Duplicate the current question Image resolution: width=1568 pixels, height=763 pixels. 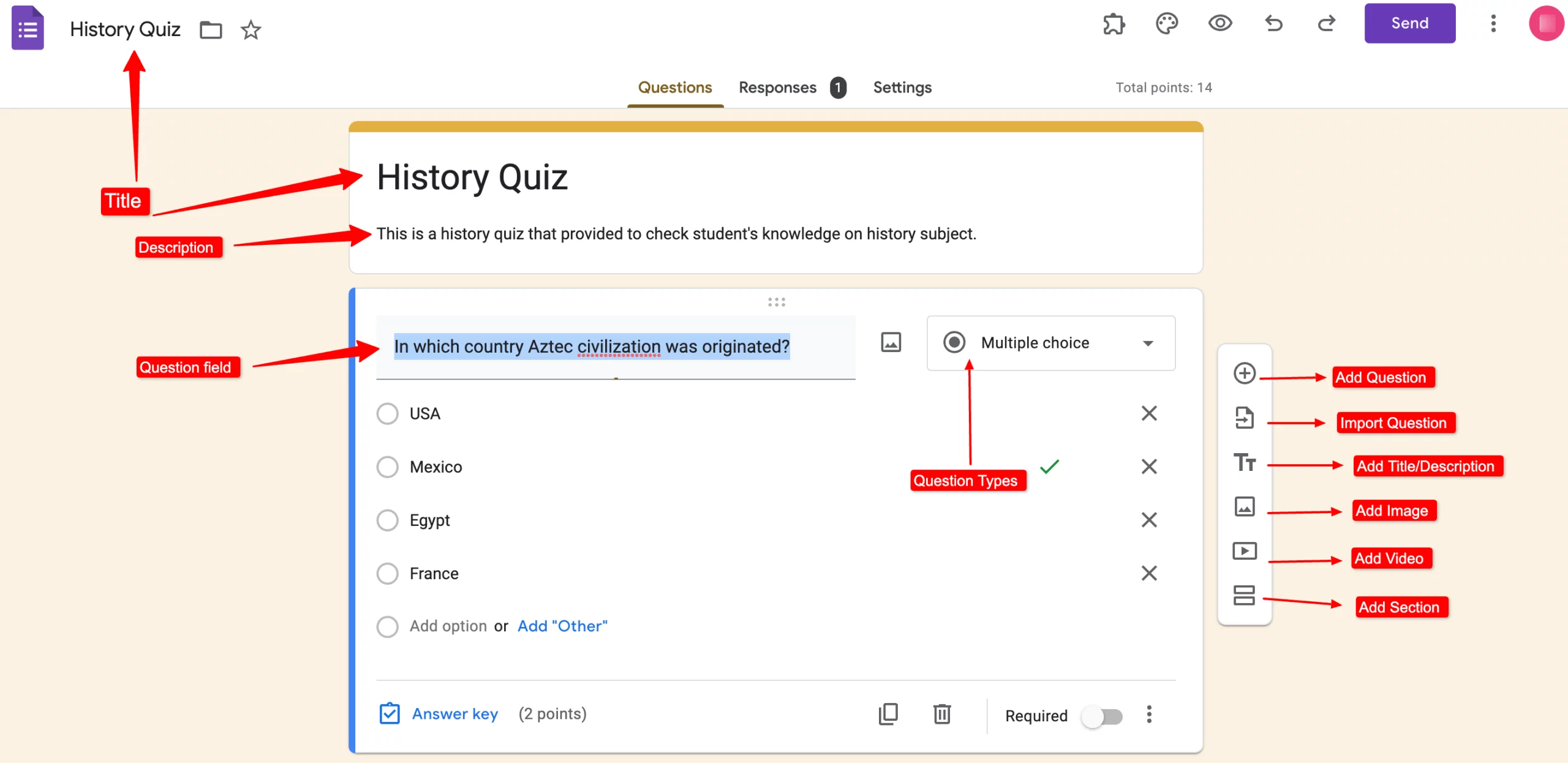point(889,714)
